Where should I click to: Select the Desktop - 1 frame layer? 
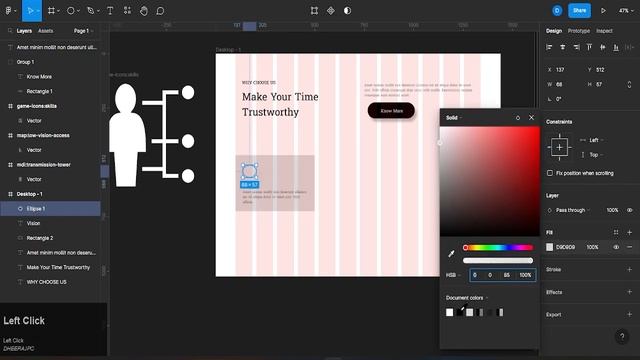point(50,194)
